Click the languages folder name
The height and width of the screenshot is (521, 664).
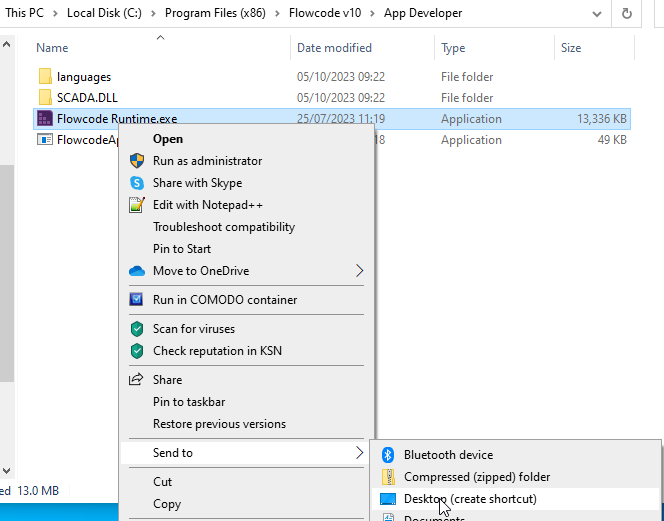tap(84, 77)
